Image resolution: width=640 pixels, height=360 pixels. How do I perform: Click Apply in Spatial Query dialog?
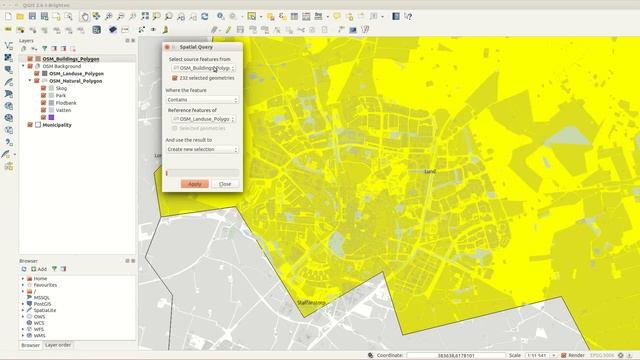point(195,184)
